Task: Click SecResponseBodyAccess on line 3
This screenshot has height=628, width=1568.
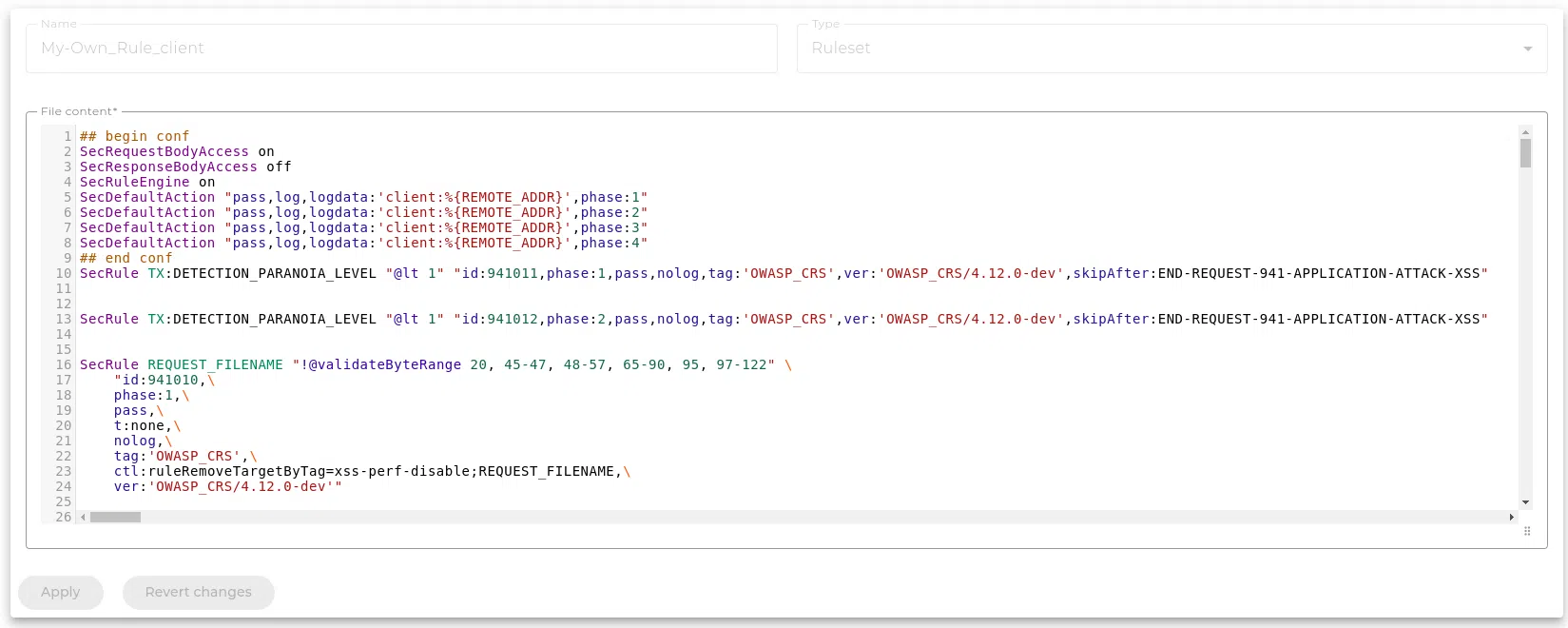Action: click(168, 167)
